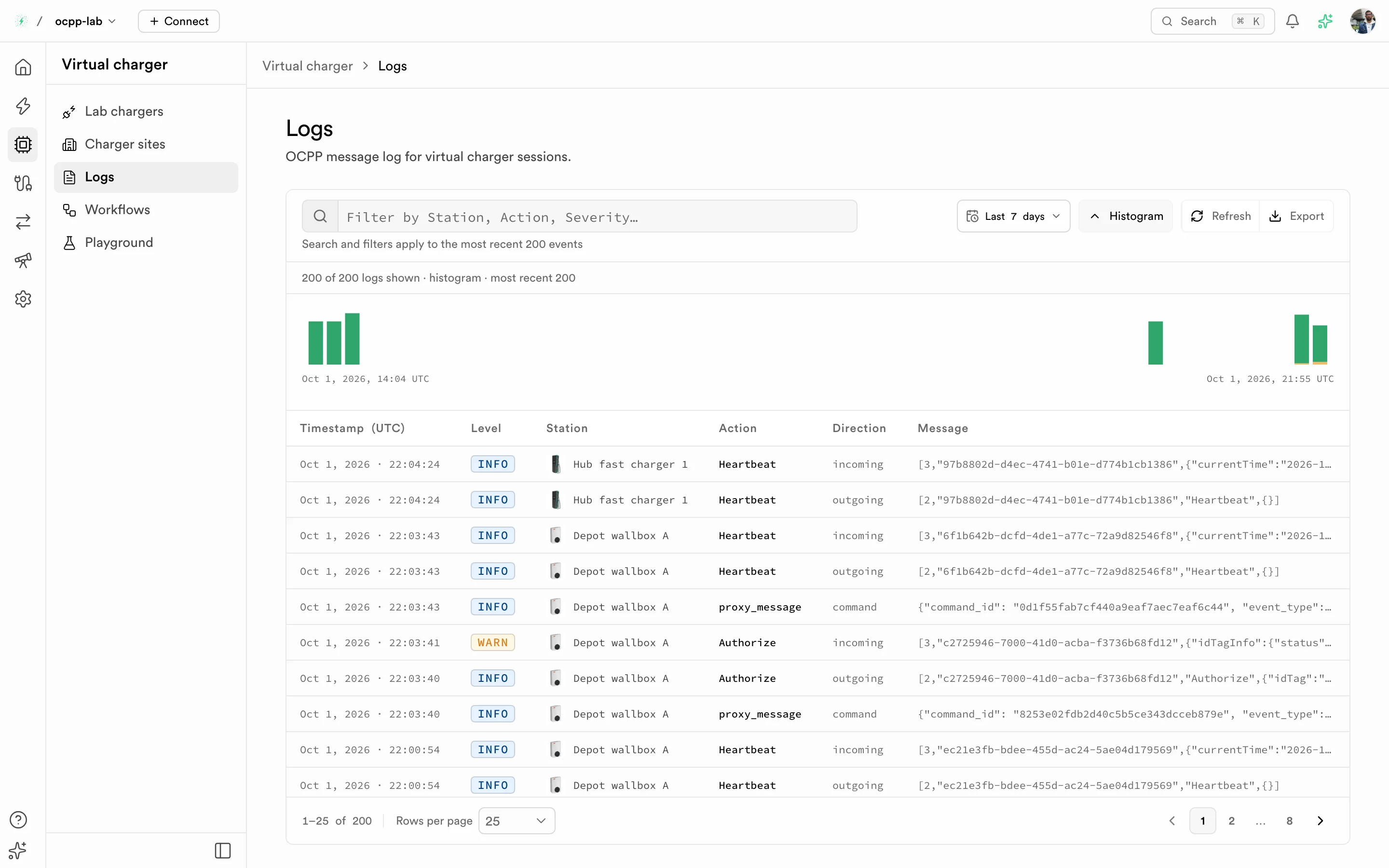Open Lab chargers in the sidebar
1389x868 pixels.
[x=146, y=111]
